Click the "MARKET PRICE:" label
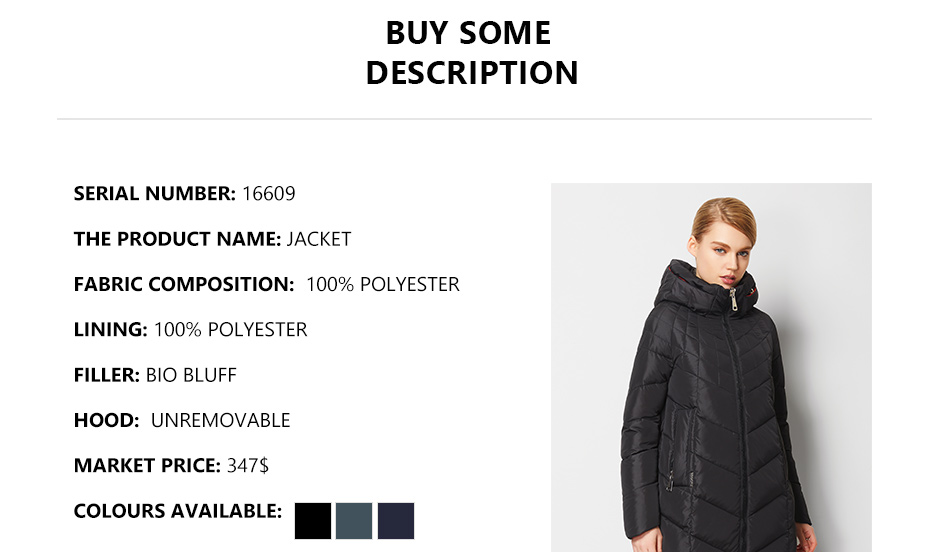 click(147, 466)
